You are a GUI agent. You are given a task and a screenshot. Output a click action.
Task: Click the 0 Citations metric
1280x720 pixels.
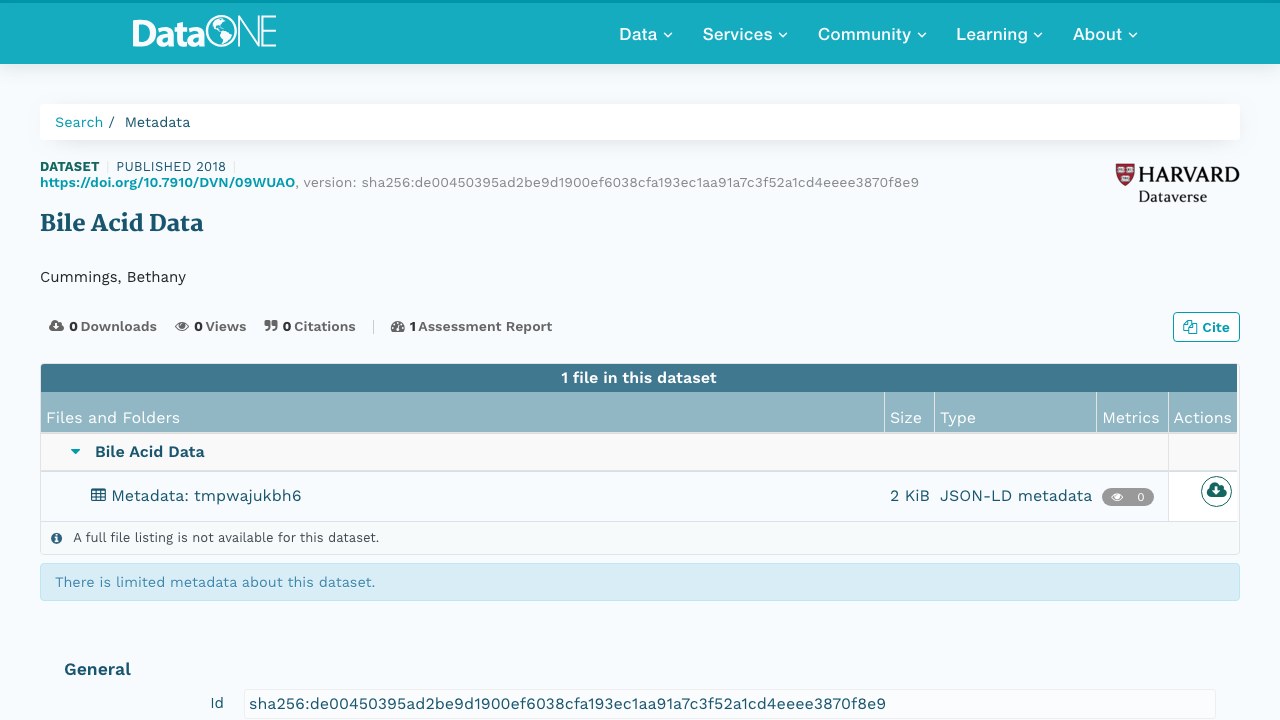310,327
